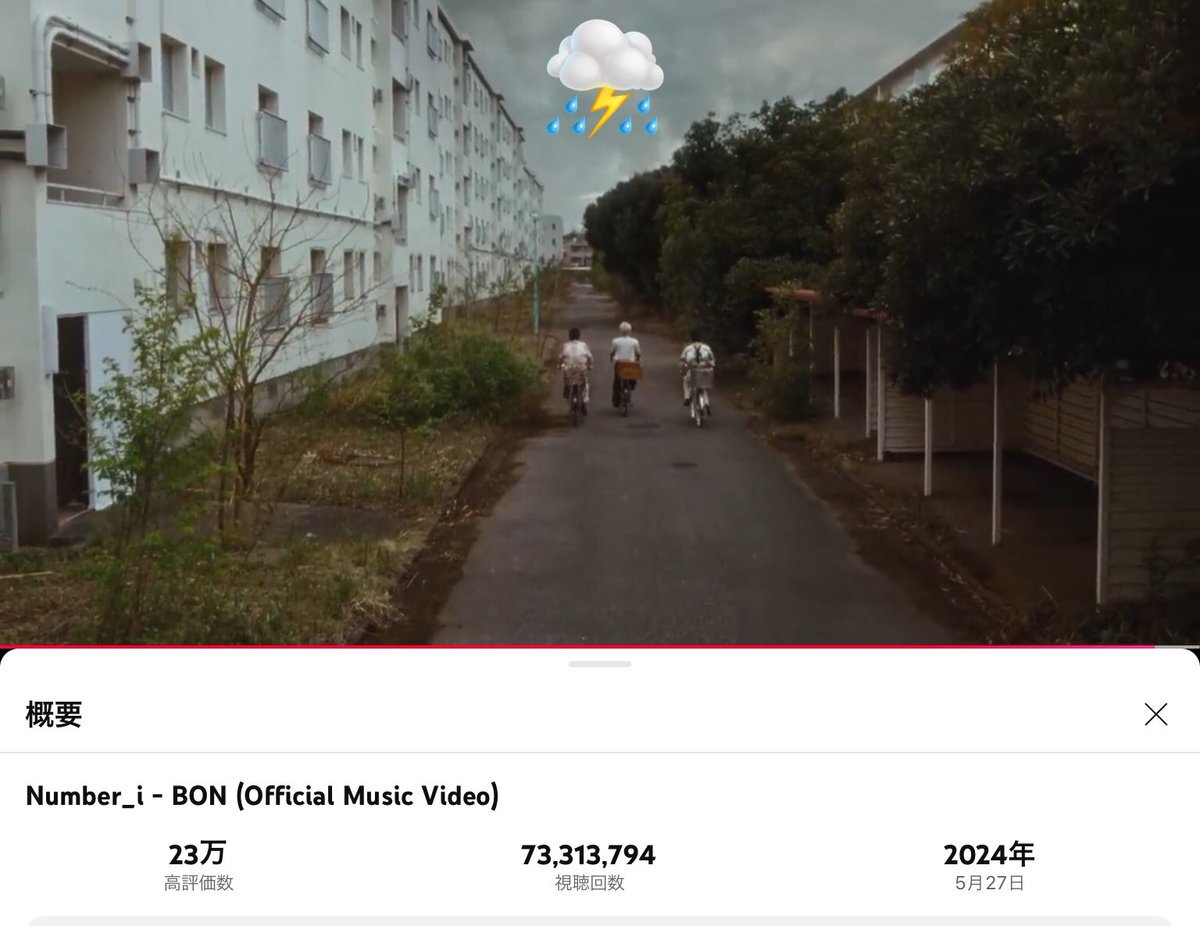
Task: Seek by clicking the red progress bar
Action: pos(577,646)
